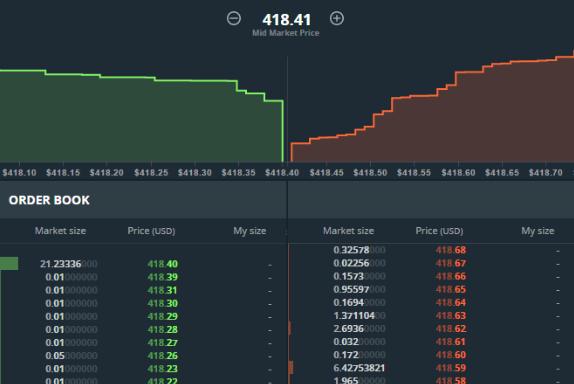Click the ORDER BOOK header

click(x=49, y=200)
